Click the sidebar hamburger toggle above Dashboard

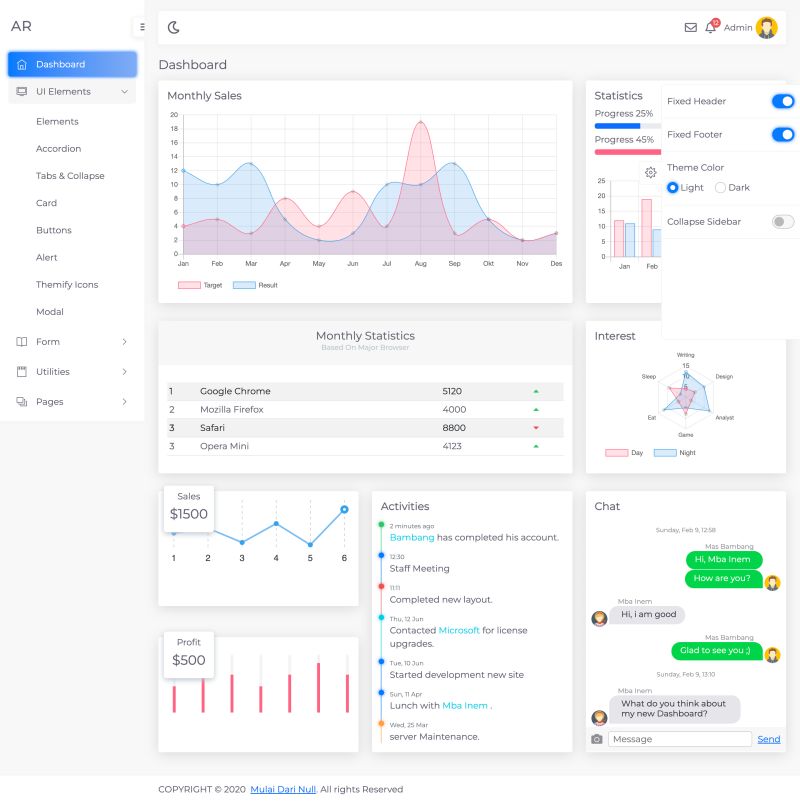click(144, 27)
